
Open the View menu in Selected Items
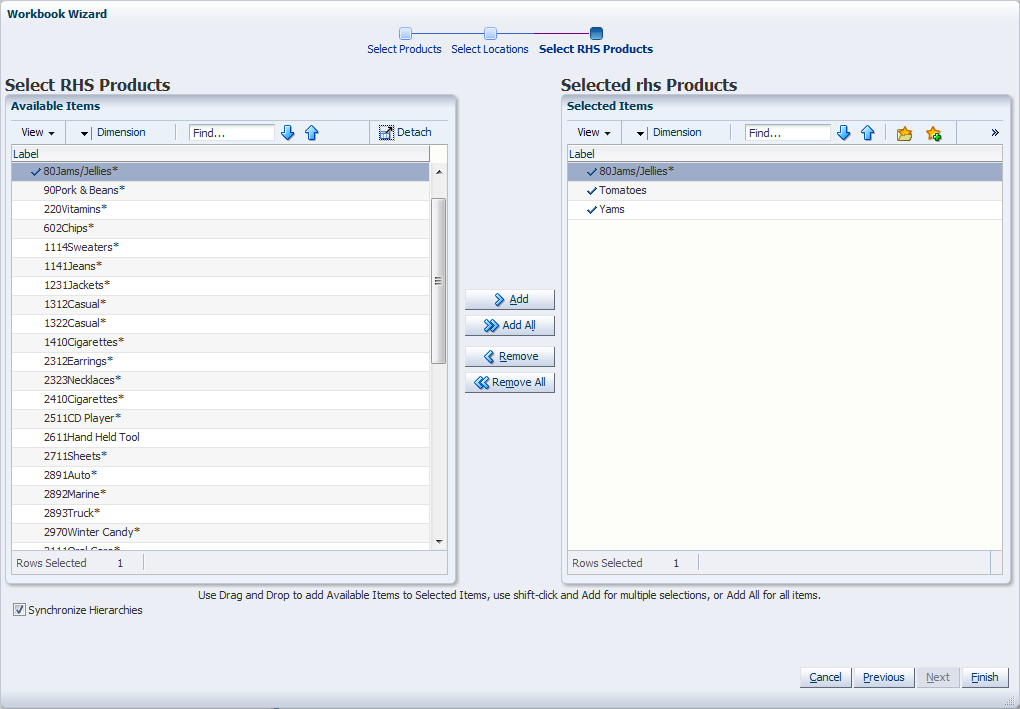pyautogui.click(x=594, y=132)
